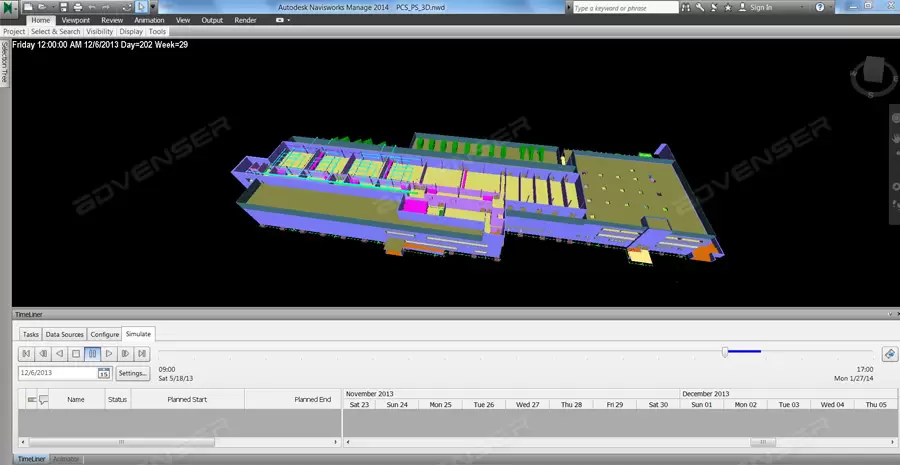Open the Home ribbon tab
This screenshot has height=465, width=900.
pos(41,20)
